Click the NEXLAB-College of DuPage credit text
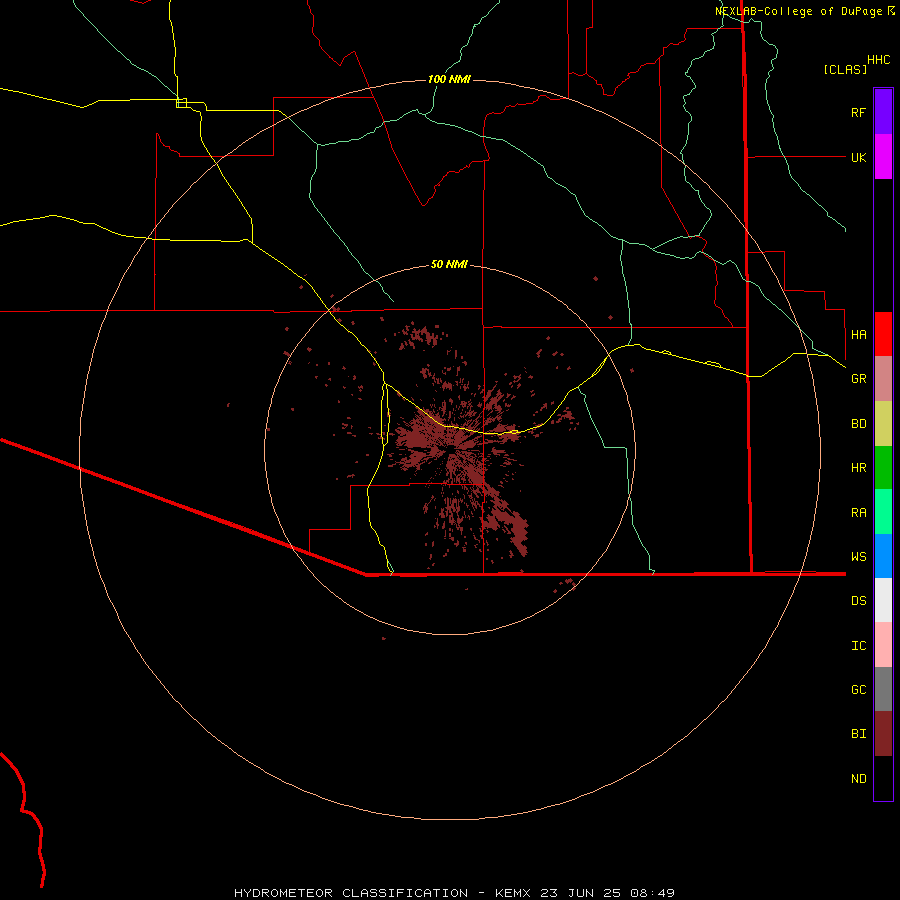 798,11
